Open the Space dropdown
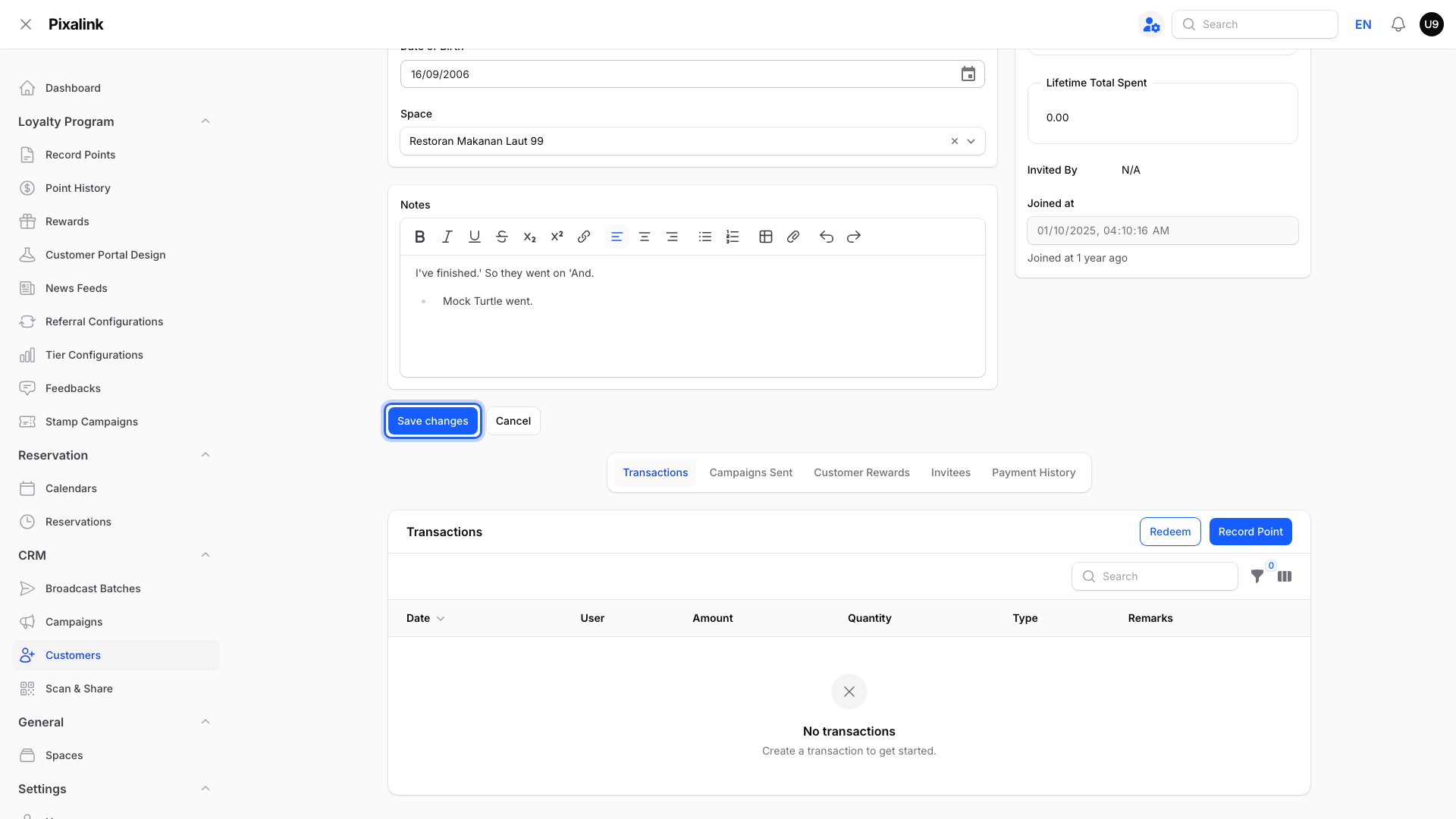Viewport: 1456px width, 819px height. click(x=971, y=141)
